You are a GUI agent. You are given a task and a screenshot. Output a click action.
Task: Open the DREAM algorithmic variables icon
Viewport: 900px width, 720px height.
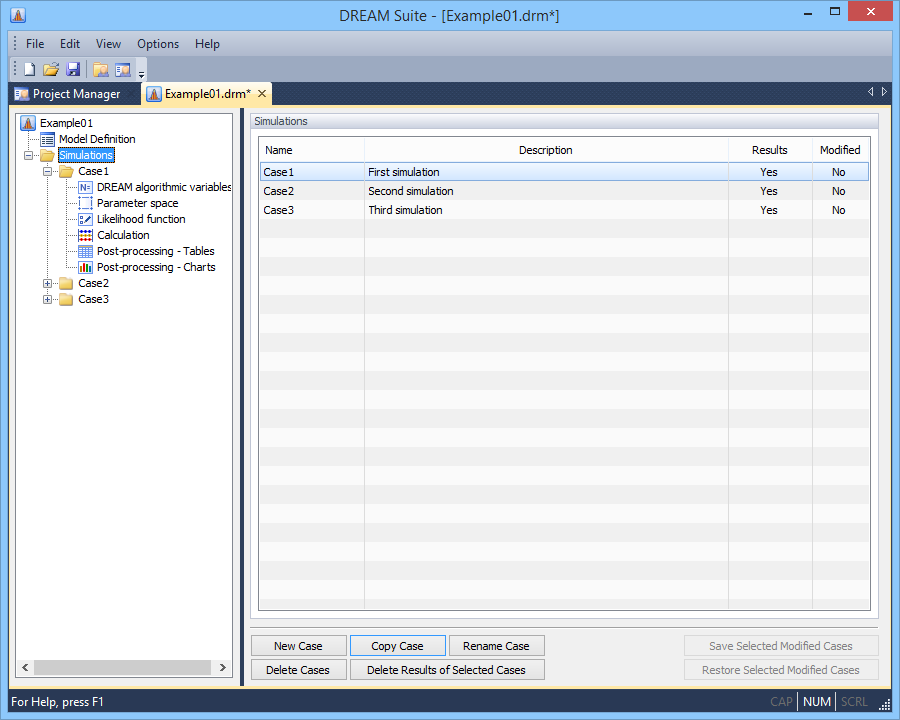(x=86, y=187)
